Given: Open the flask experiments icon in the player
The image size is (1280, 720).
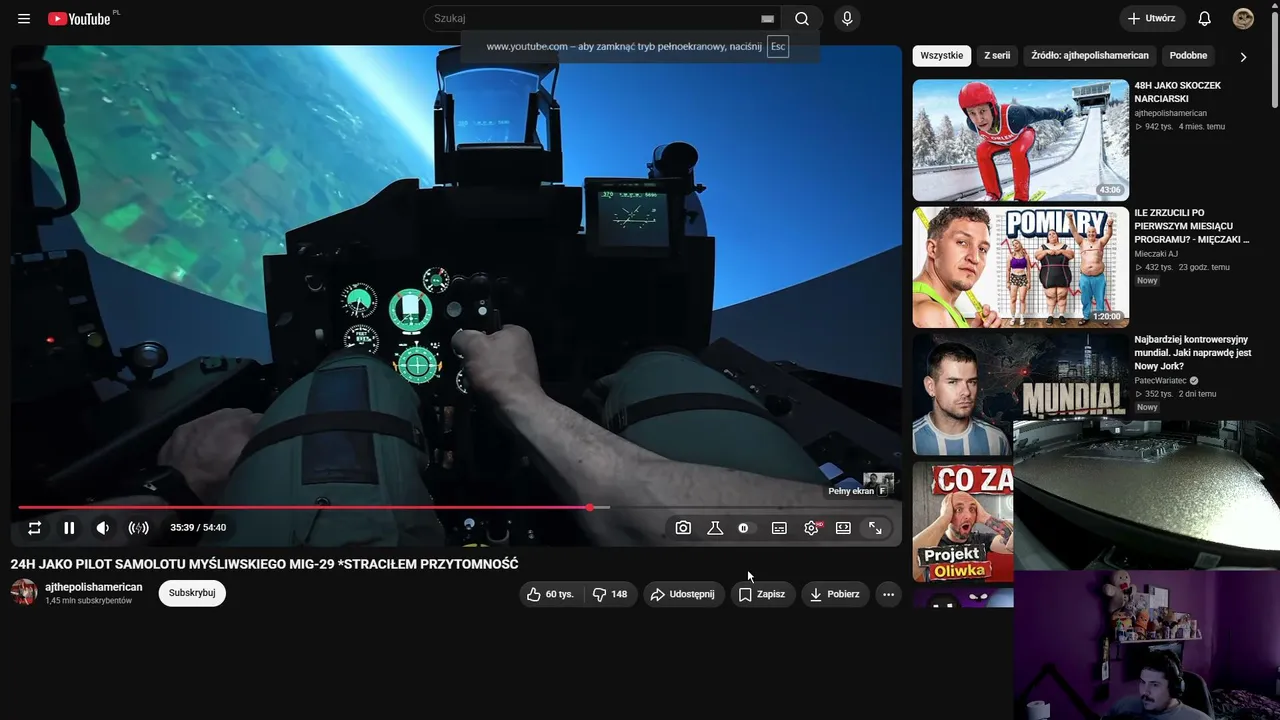Looking at the screenshot, I should coord(715,528).
